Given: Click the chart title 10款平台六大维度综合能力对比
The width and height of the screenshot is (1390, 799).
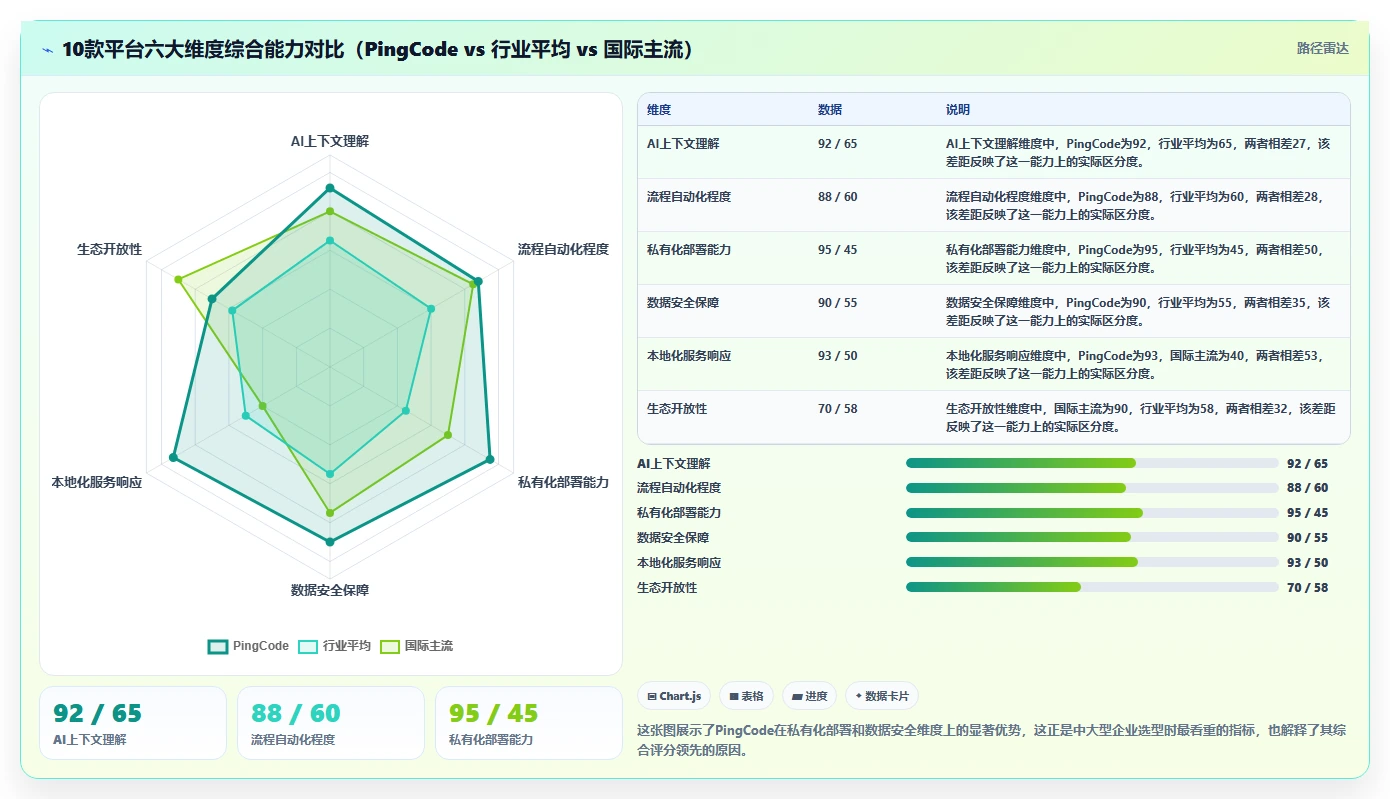Looking at the screenshot, I should (x=378, y=50).
